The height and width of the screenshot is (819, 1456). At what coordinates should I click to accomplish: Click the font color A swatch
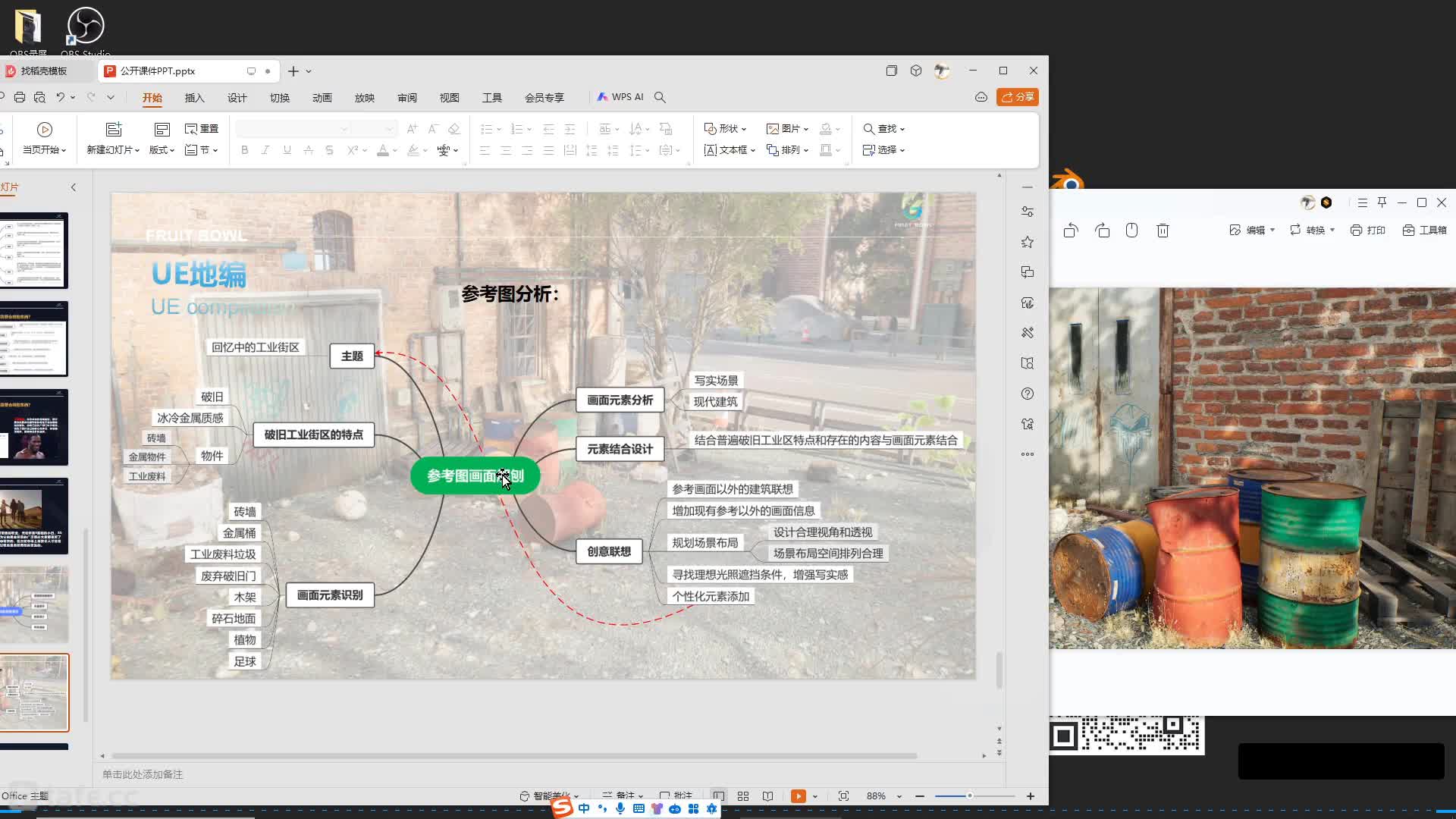point(383,150)
